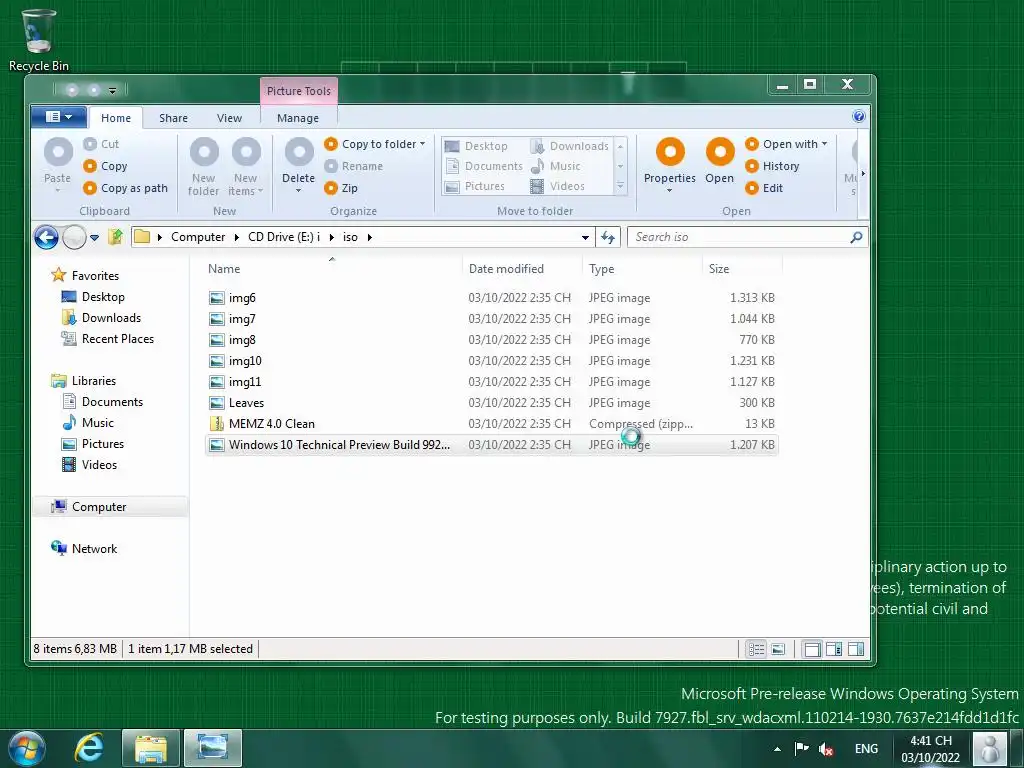The image size is (1024, 768).
Task: Move to Music folder shortcut
Action: (555, 166)
